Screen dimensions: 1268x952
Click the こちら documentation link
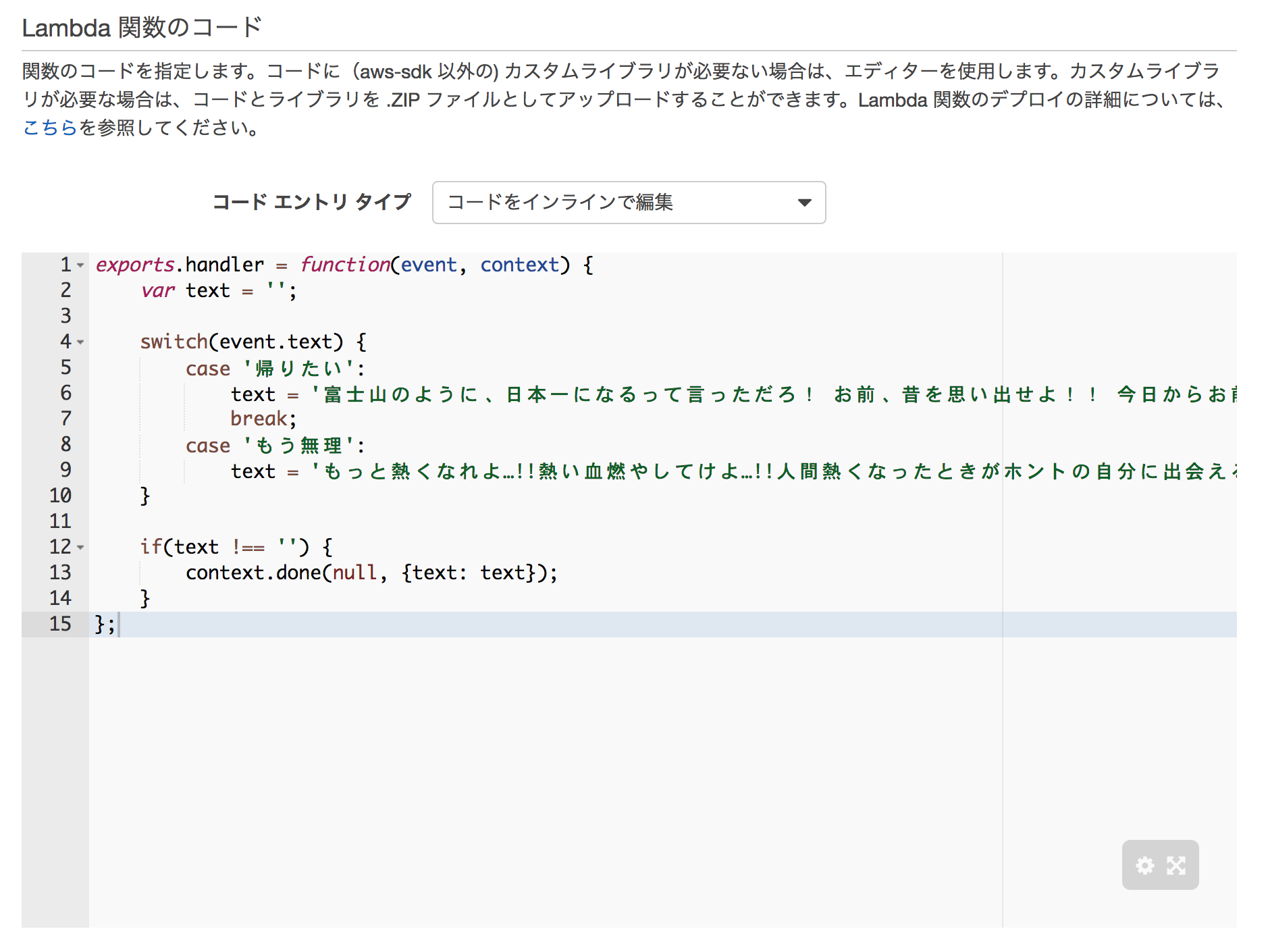click(x=50, y=128)
